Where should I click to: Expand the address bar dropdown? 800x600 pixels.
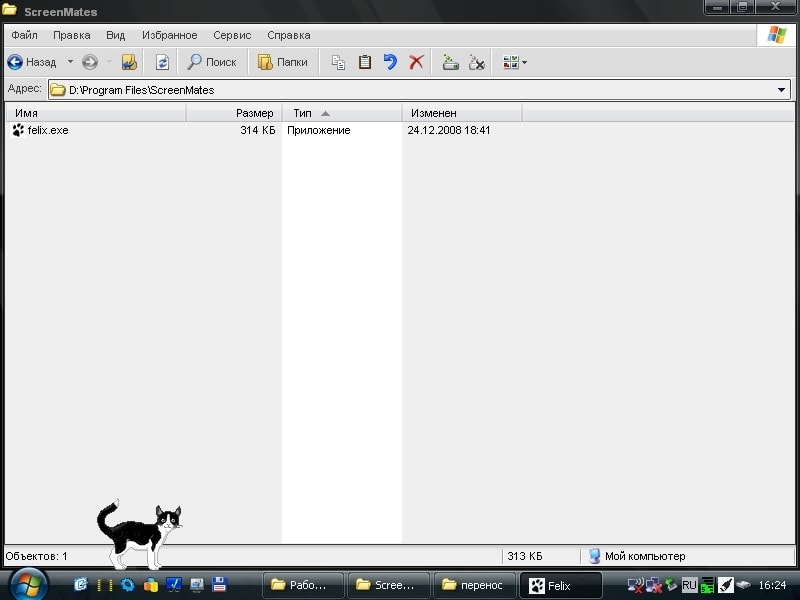pyautogui.click(x=782, y=90)
